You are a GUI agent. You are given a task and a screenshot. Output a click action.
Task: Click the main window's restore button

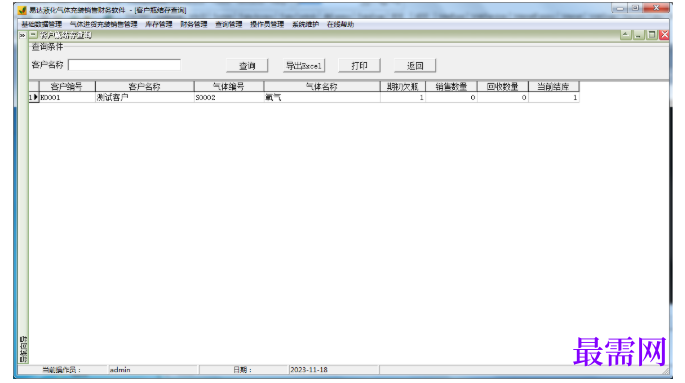(x=635, y=8)
